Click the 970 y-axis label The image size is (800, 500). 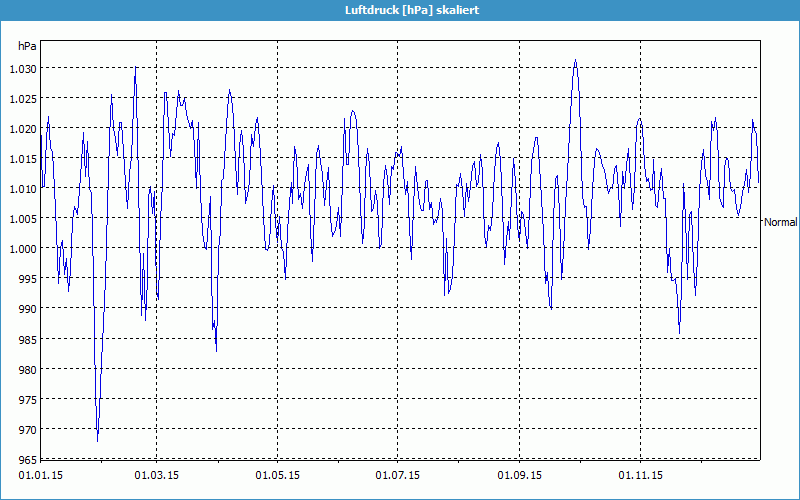point(26,428)
